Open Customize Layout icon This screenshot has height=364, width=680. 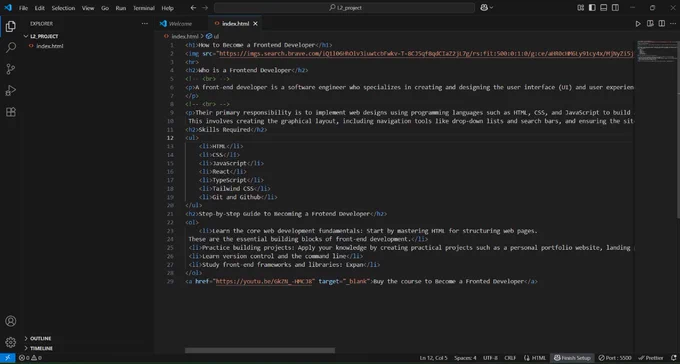(x=581, y=7)
